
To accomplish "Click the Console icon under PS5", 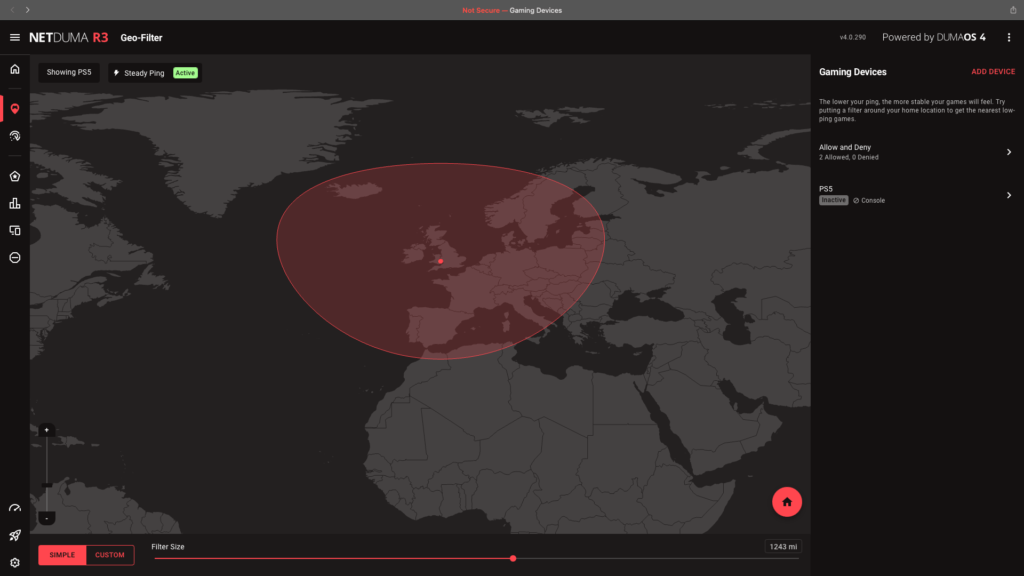I will point(856,200).
